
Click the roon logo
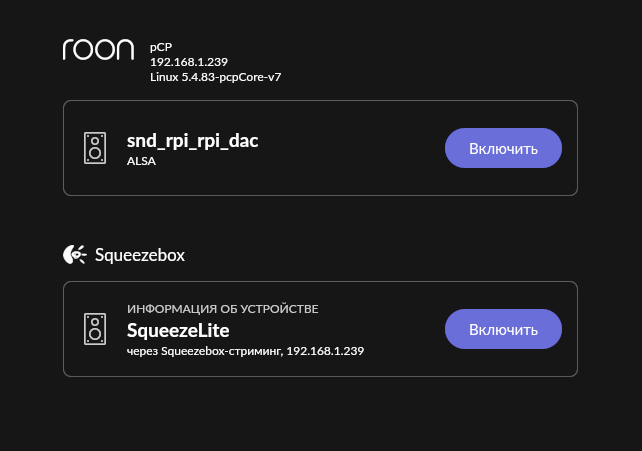[98, 51]
